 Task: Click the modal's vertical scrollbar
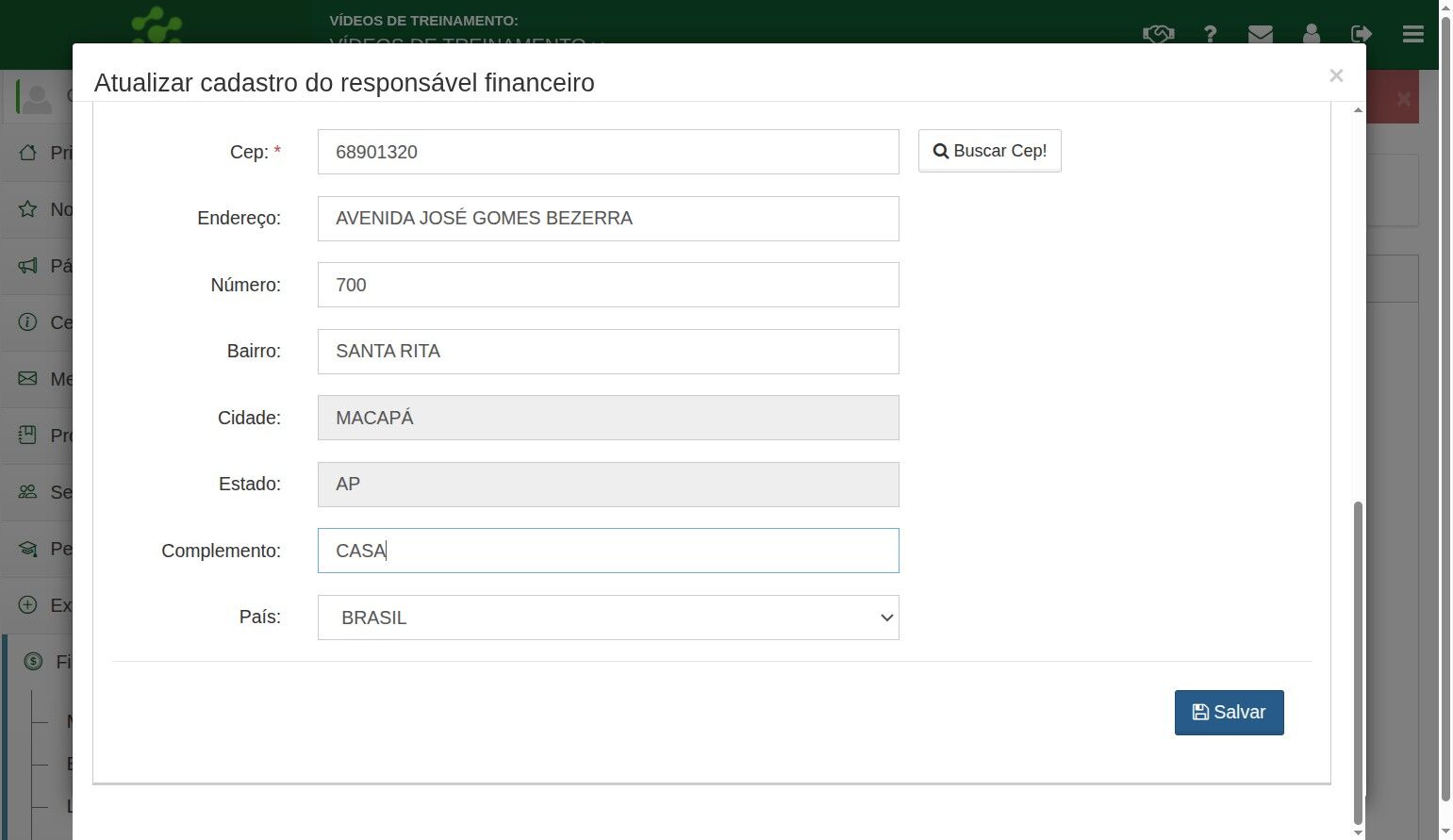[1358, 660]
